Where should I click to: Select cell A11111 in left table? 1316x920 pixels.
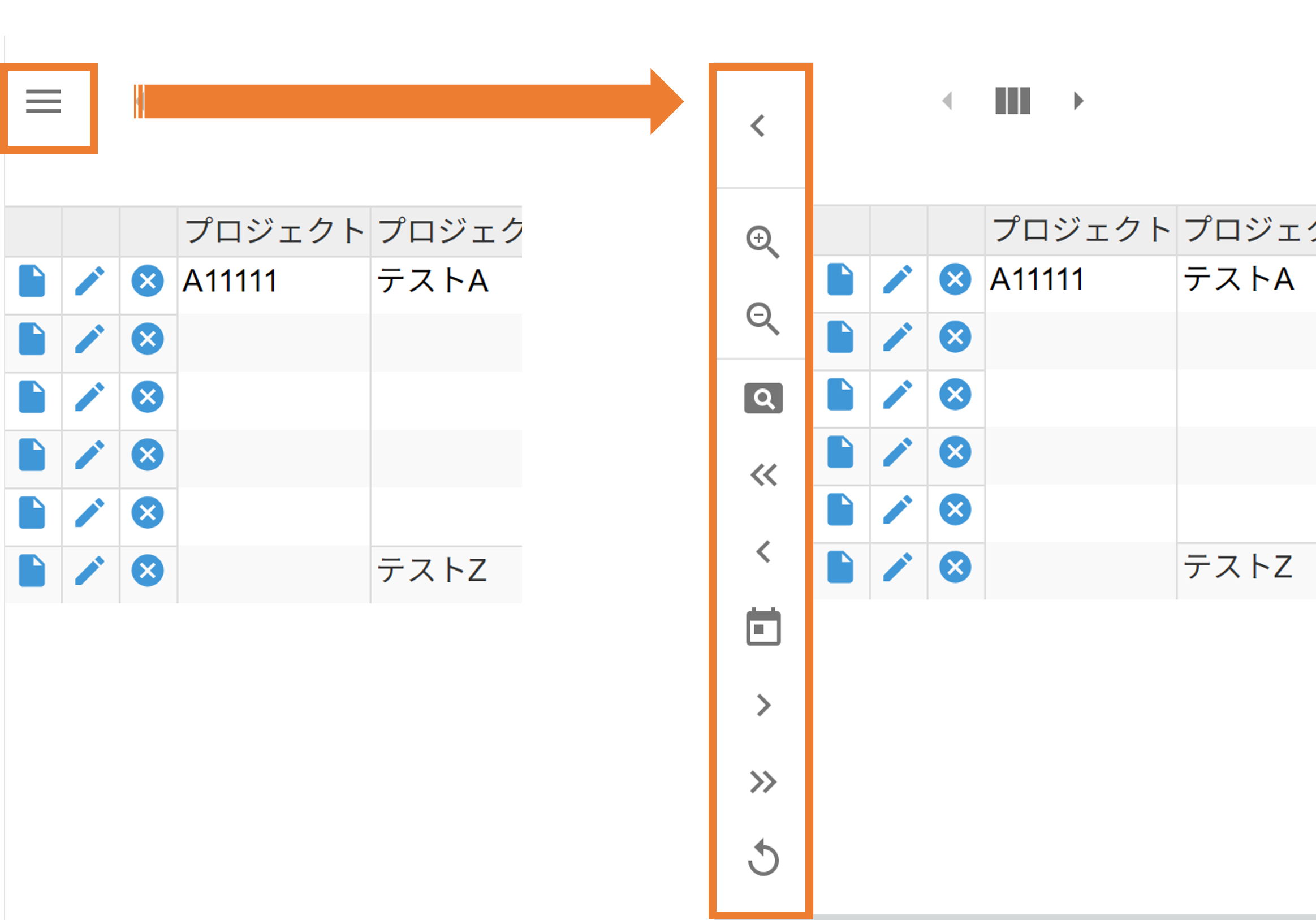click(274, 285)
